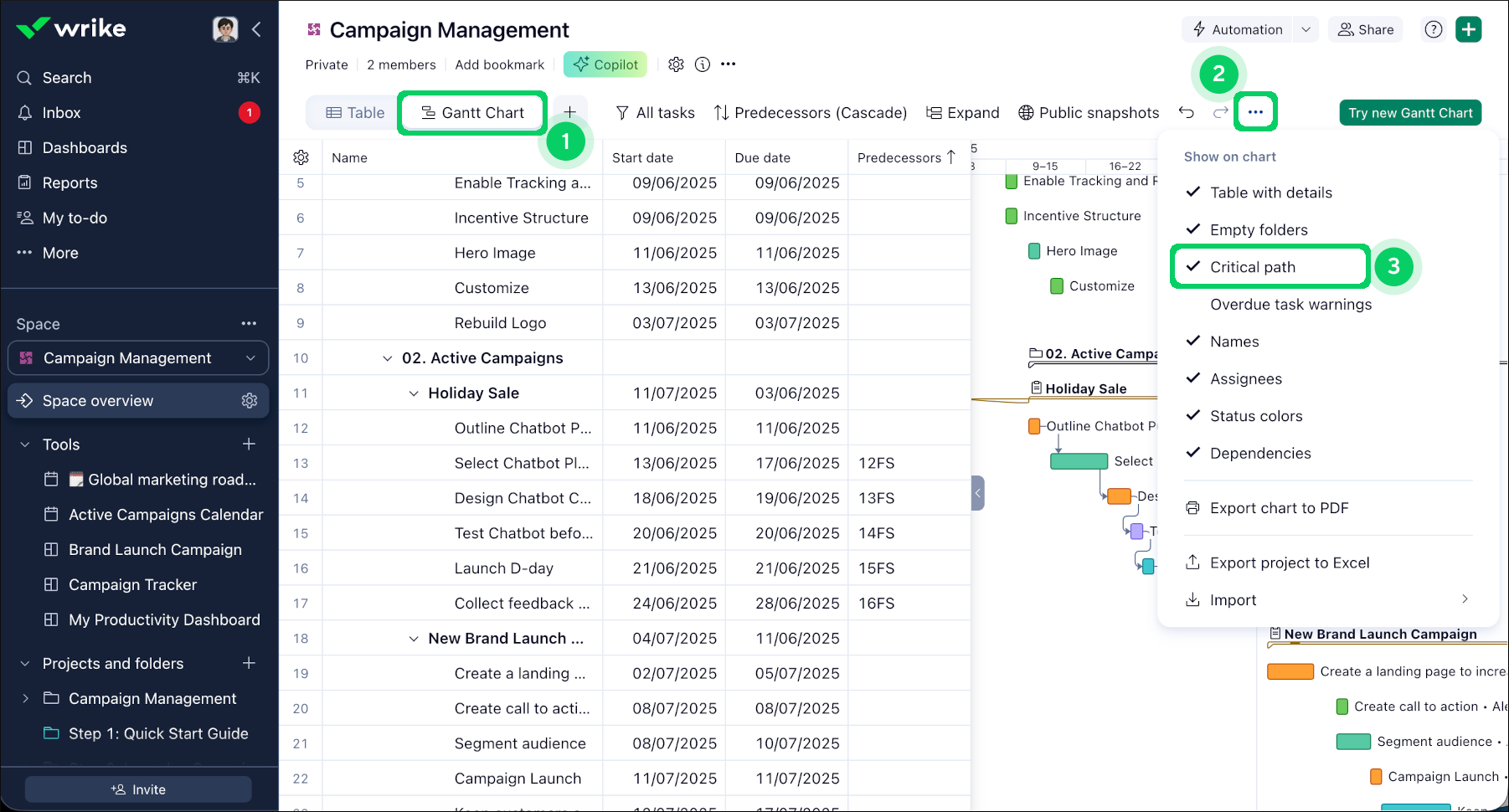Screen dimensions: 1509x812
Task: Change Predecessors (Cascade) sorting
Action: click(x=811, y=113)
